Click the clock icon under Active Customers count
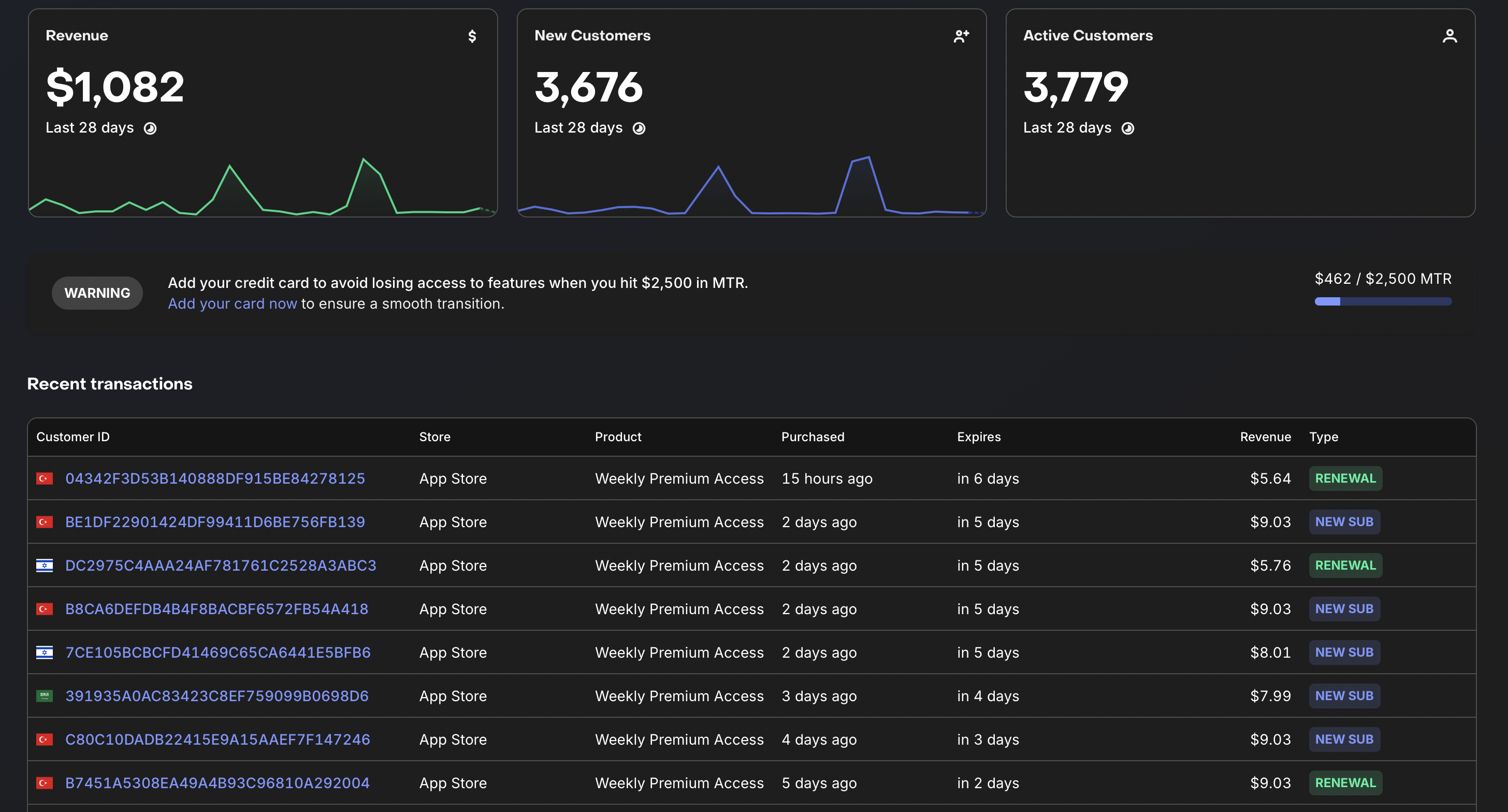 click(1127, 128)
